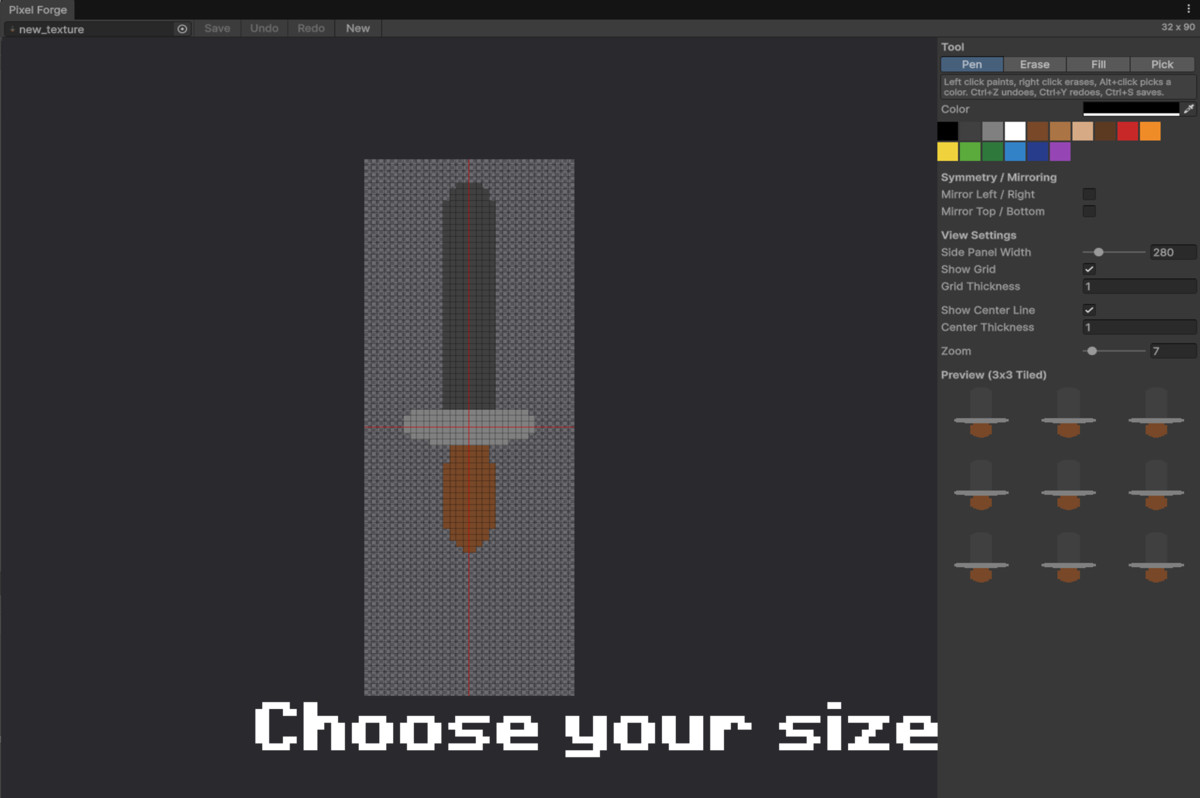The width and height of the screenshot is (1200, 798).
Task: Click the Side Panel Width value field 280
Action: (1172, 252)
